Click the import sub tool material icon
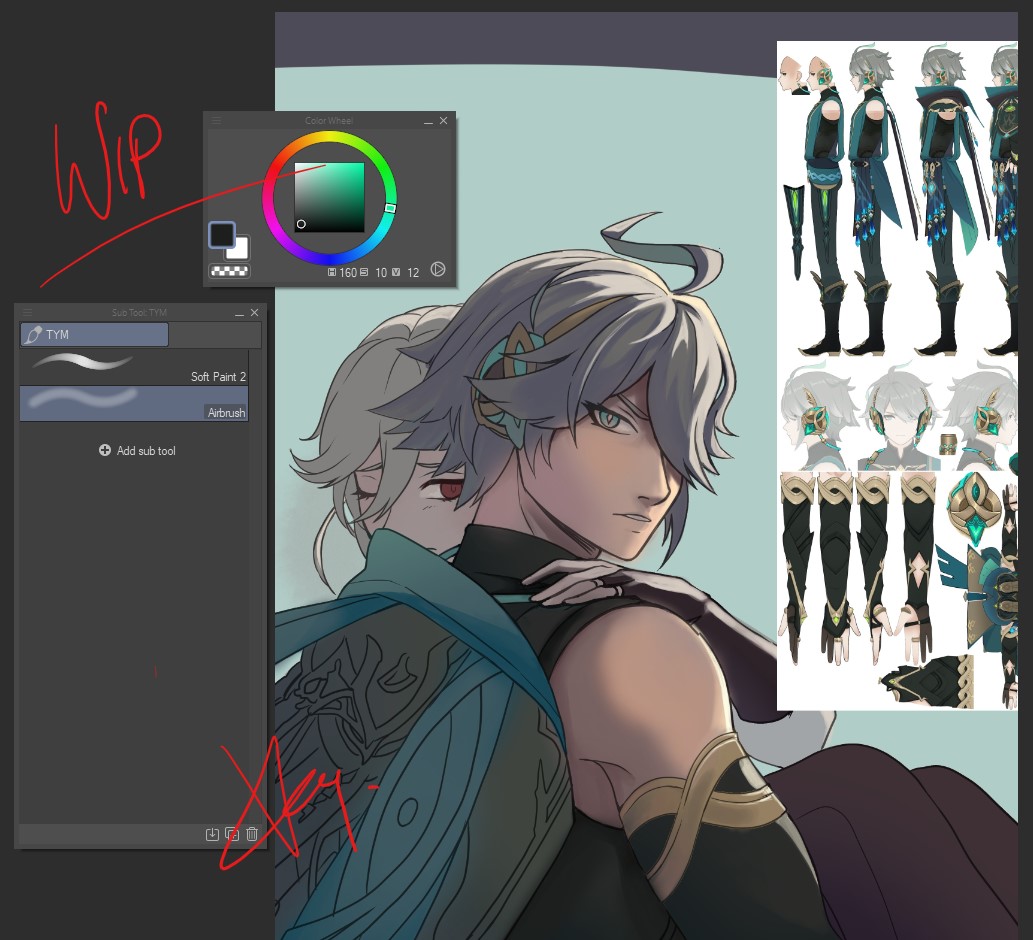The height and width of the screenshot is (940, 1033). point(212,835)
